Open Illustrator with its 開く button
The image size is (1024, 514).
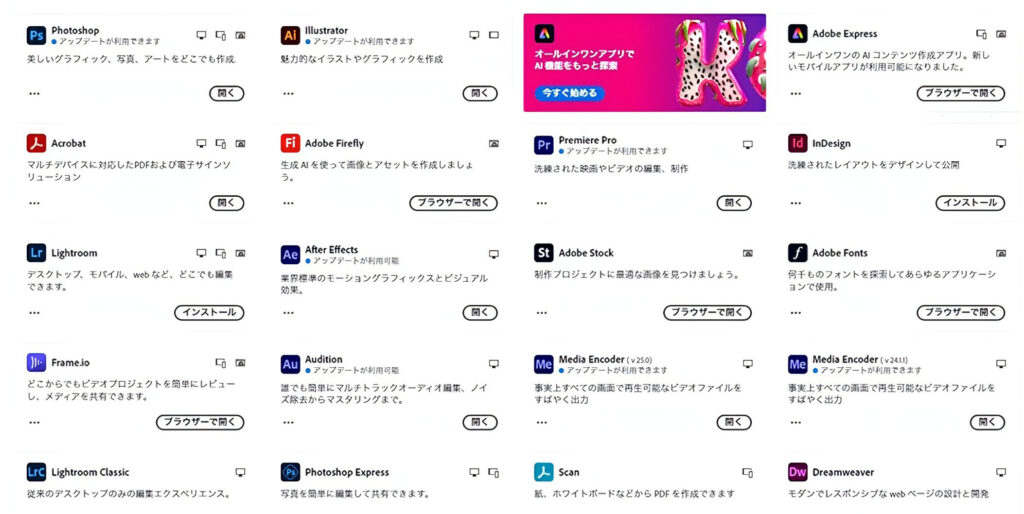(x=480, y=93)
